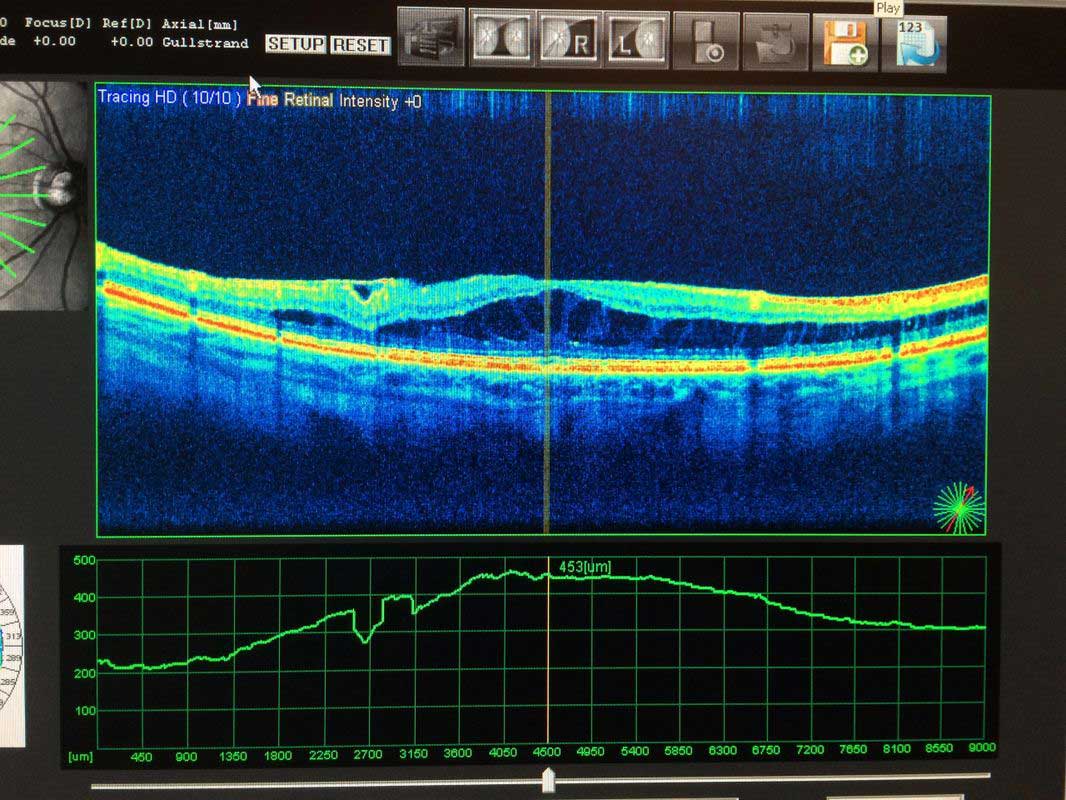
Task: Click the Play calendar icon
Action: coord(913,43)
